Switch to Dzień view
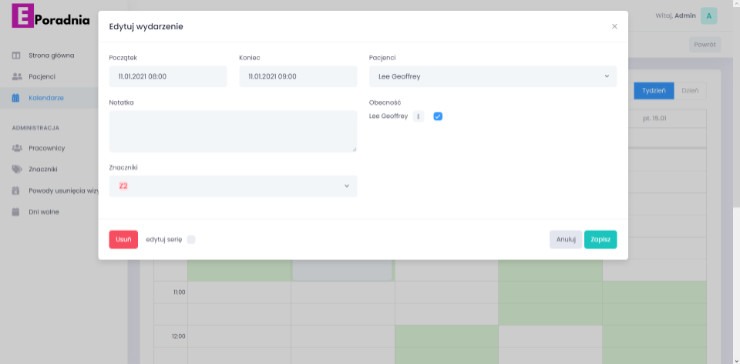 pos(690,91)
